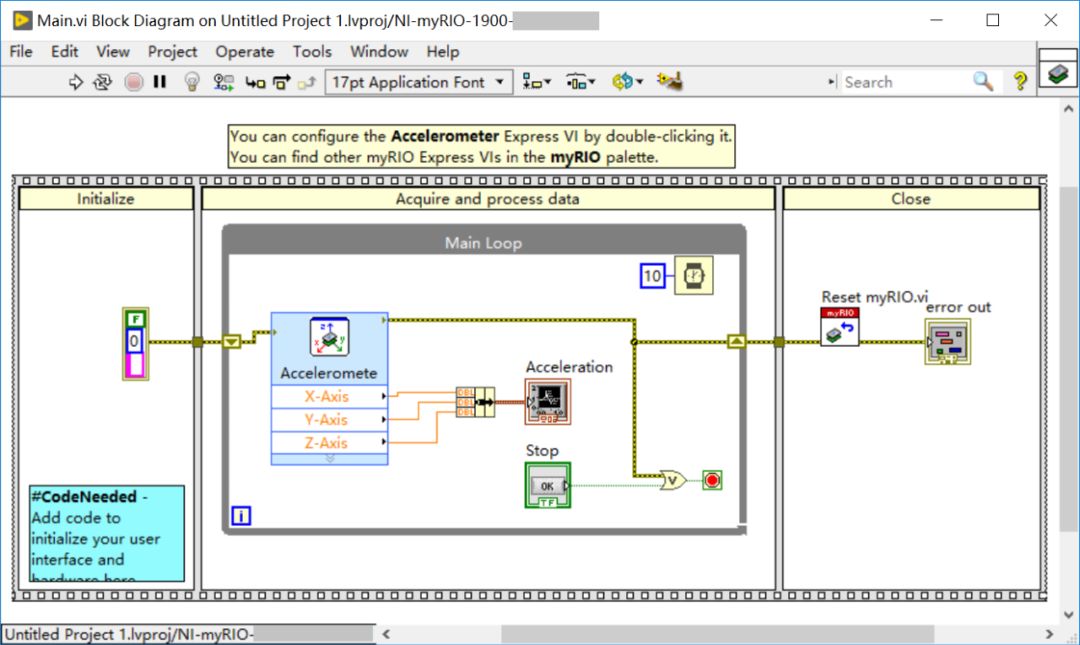
Task: Click the Abort Execution red button
Action: point(133,82)
